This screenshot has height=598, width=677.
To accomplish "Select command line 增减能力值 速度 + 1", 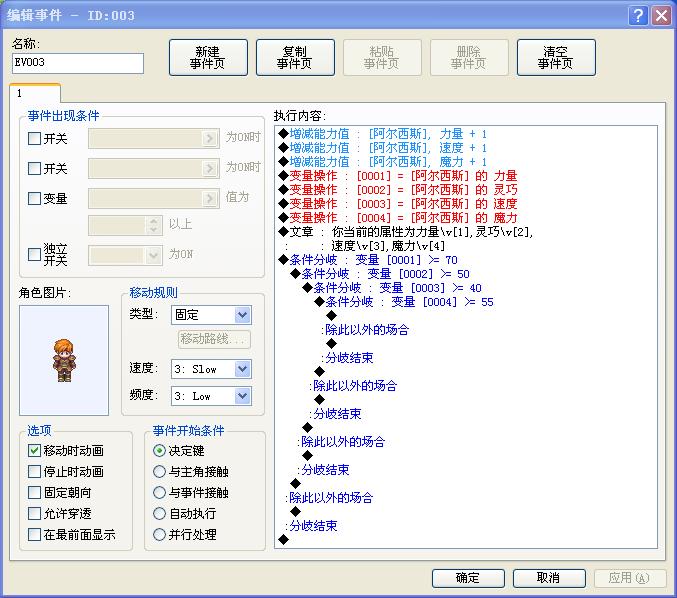I will (x=383, y=148).
